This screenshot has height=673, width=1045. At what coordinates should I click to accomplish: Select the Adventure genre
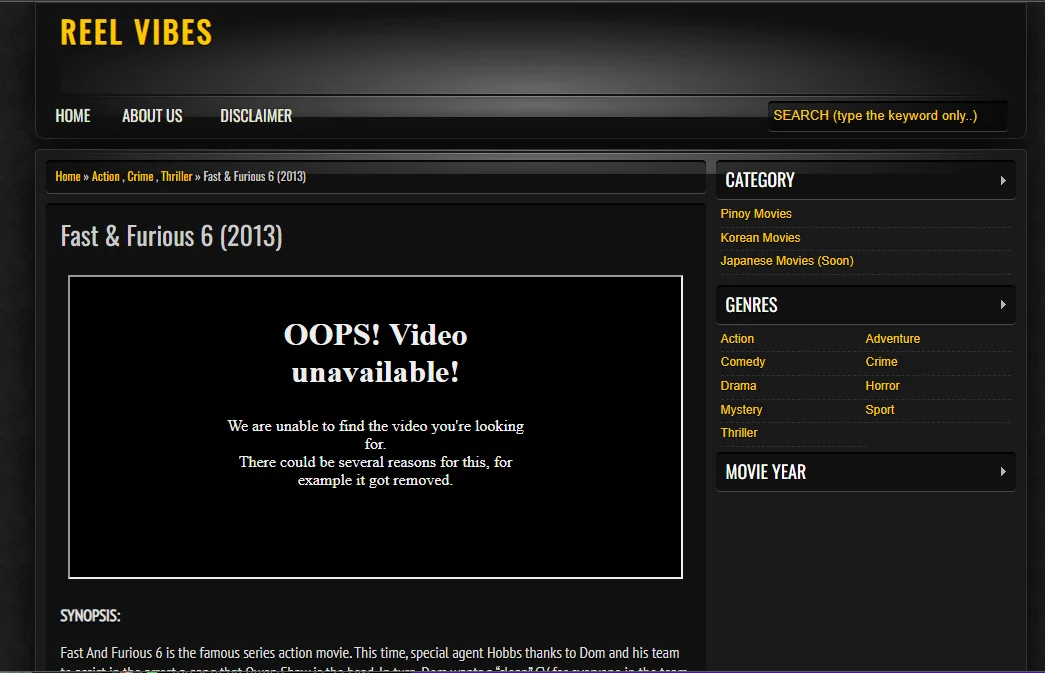tap(892, 338)
